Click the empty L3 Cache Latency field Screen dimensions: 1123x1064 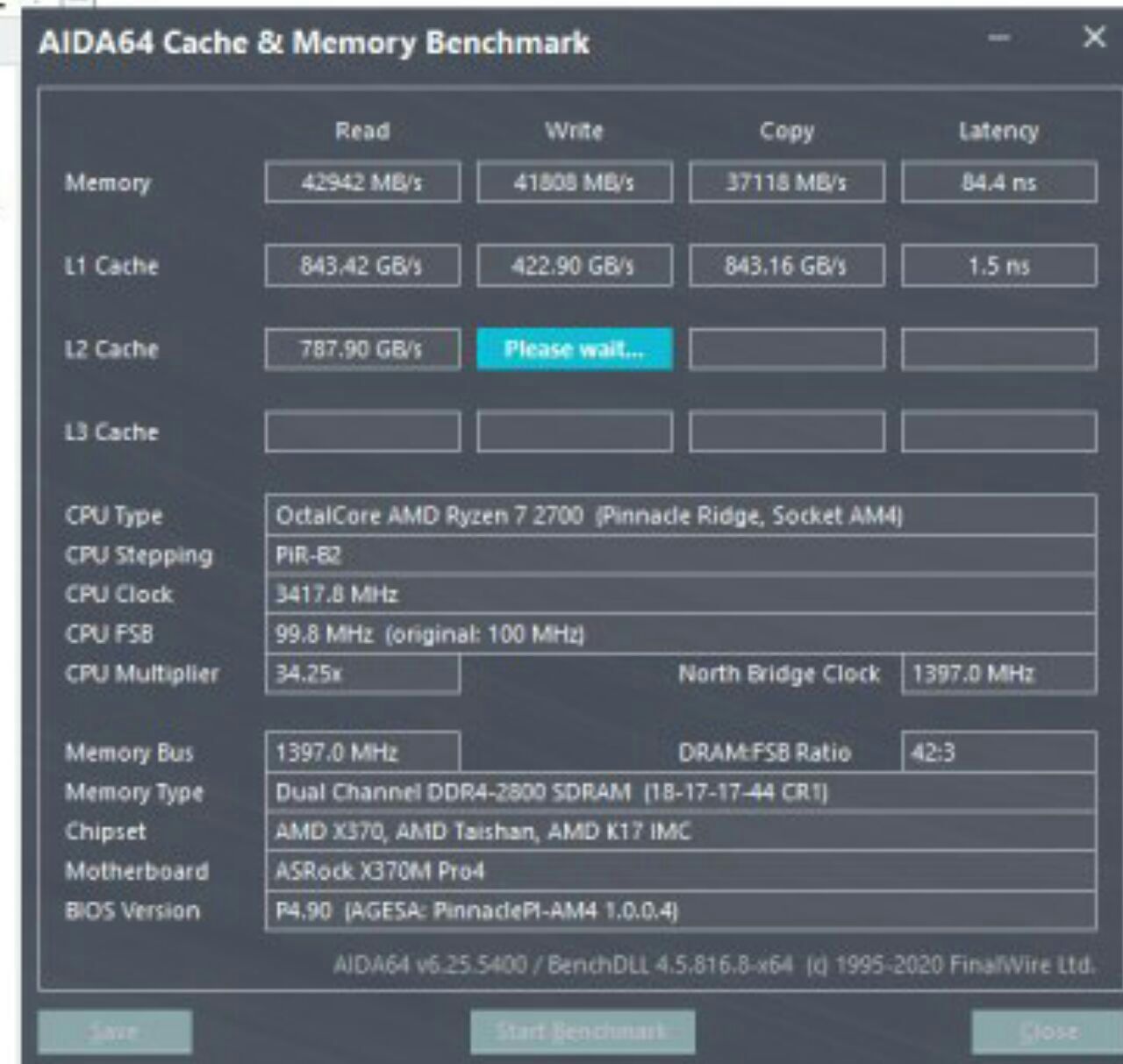[999, 432]
